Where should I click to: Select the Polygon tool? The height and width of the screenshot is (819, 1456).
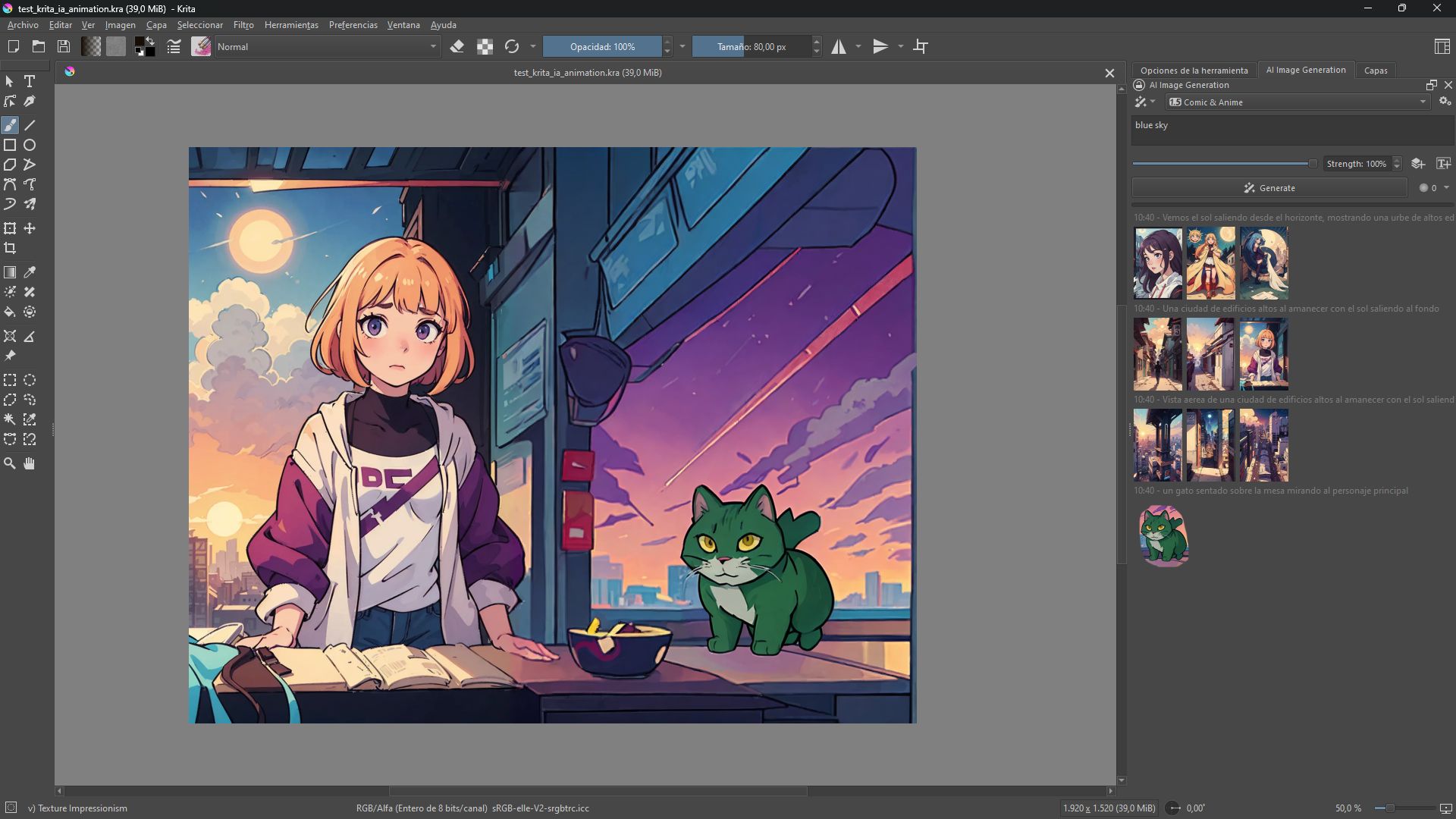click(x=10, y=165)
